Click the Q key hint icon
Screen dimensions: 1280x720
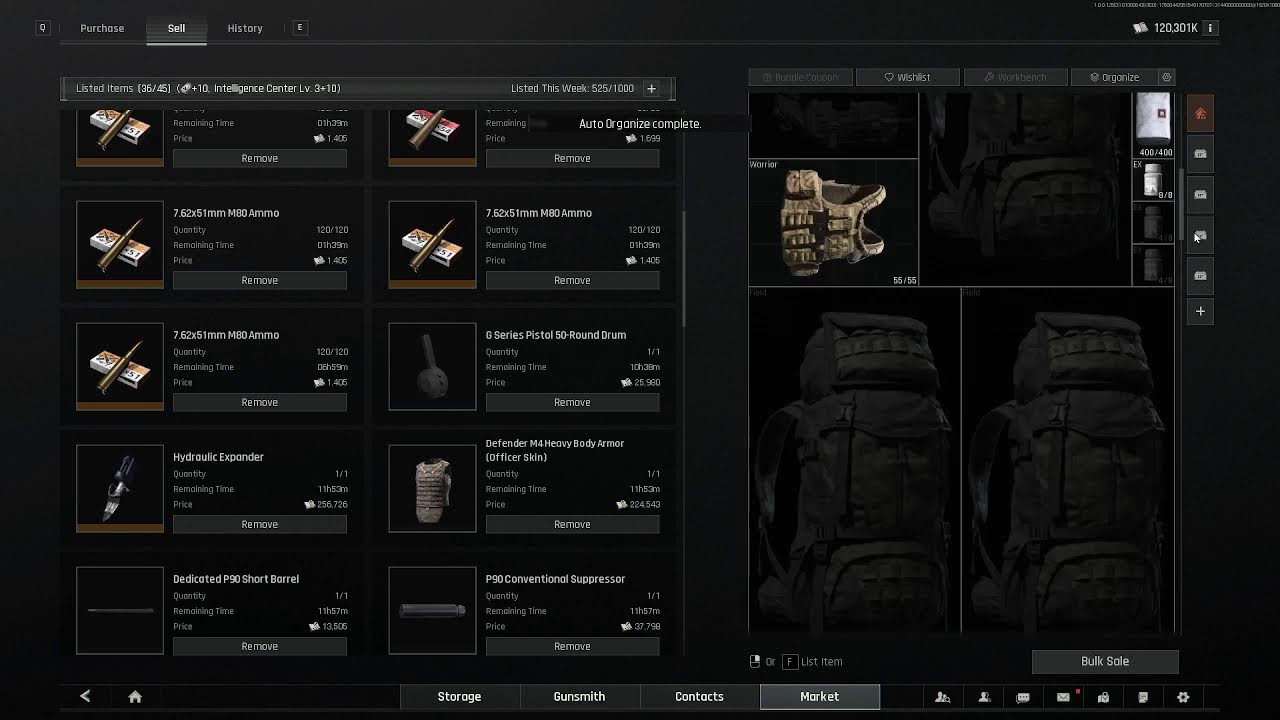(x=42, y=28)
